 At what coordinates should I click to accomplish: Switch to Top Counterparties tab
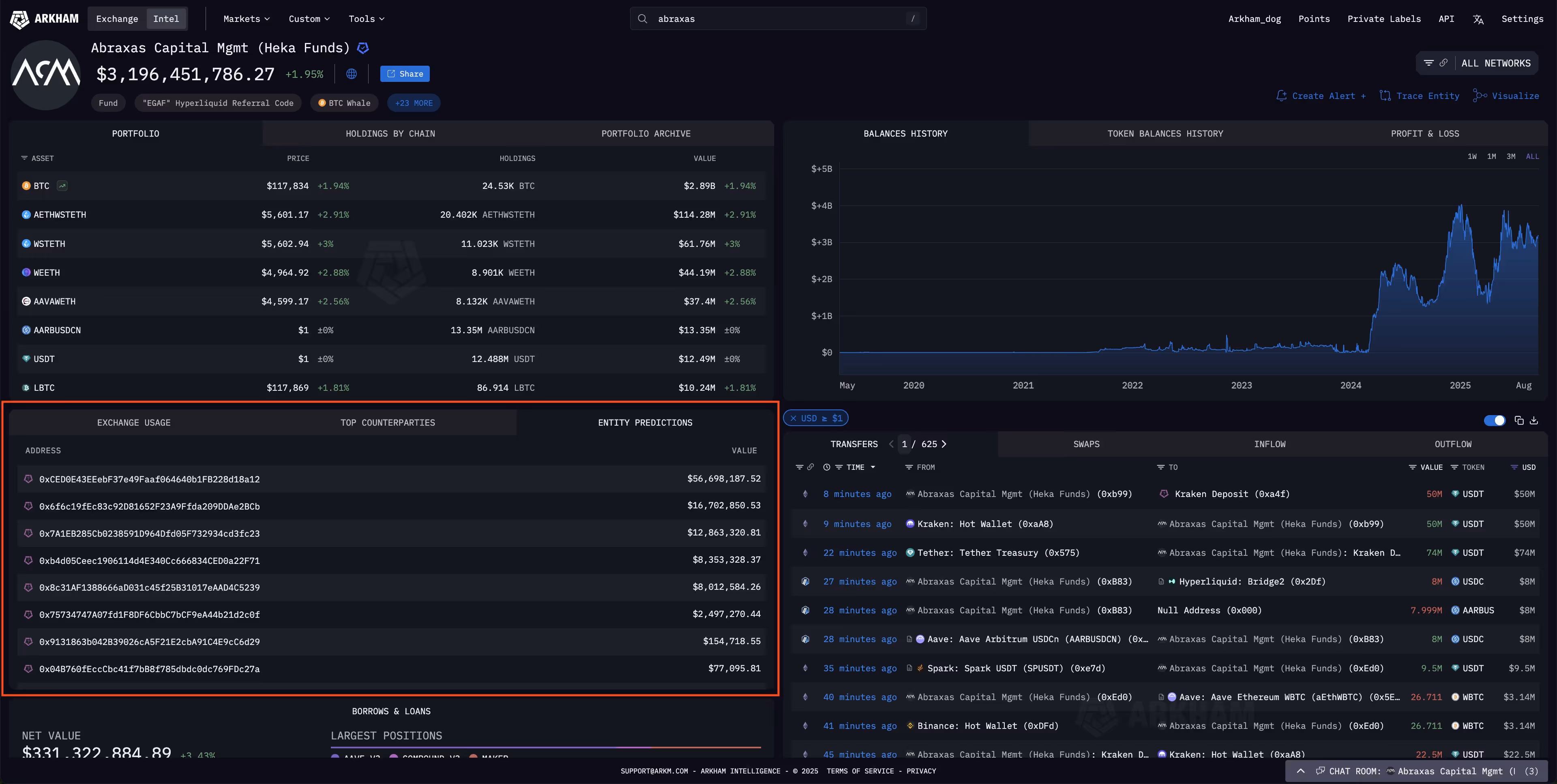point(388,422)
